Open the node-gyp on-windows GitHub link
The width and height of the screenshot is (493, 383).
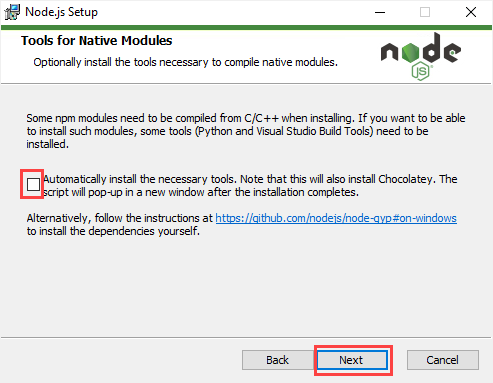(x=336, y=218)
